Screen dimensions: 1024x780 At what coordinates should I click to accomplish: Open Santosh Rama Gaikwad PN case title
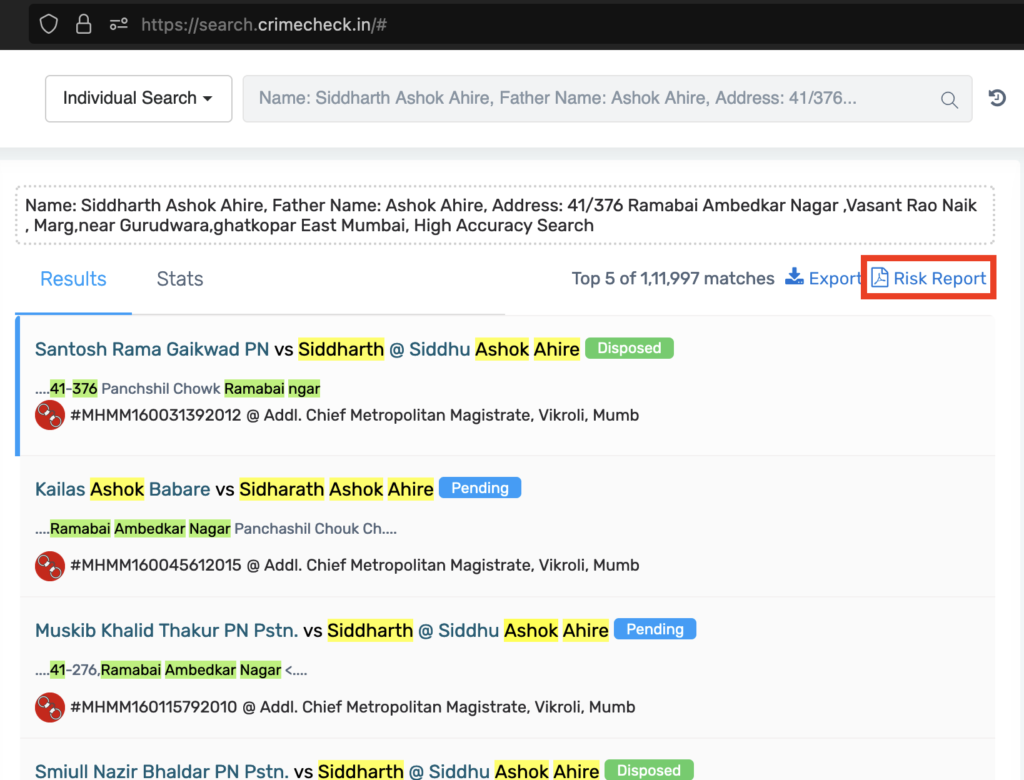click(307, 349)
